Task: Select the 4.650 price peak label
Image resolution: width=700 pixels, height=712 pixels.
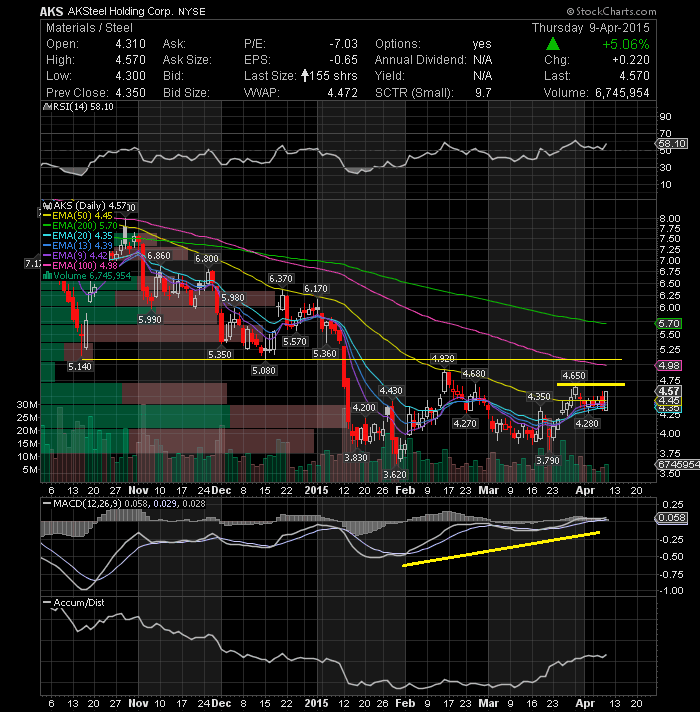Action: [x=574, y=376]
